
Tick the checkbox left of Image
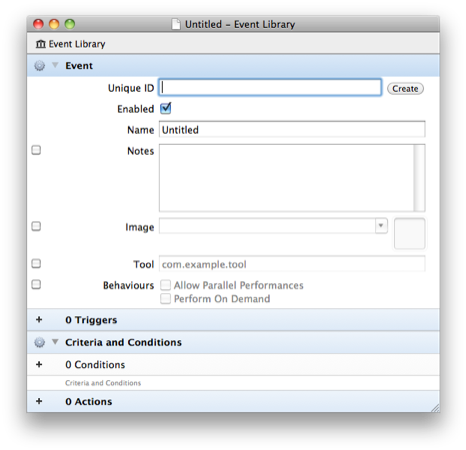(36, 226)
